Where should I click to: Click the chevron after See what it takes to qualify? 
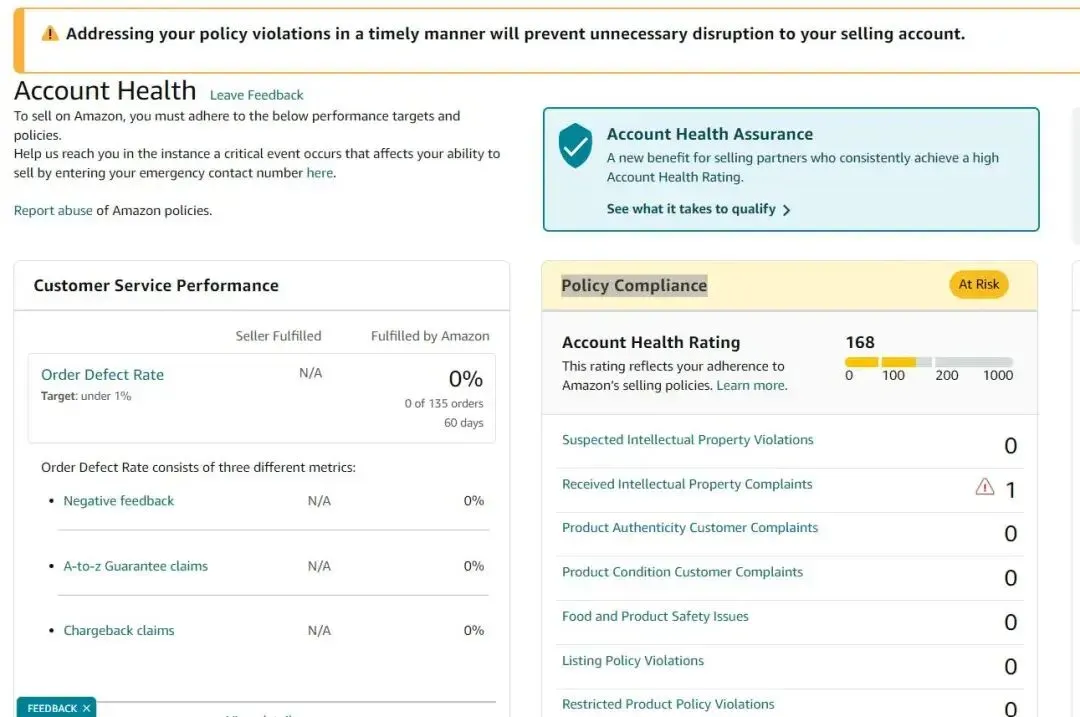tap(787, 209)
